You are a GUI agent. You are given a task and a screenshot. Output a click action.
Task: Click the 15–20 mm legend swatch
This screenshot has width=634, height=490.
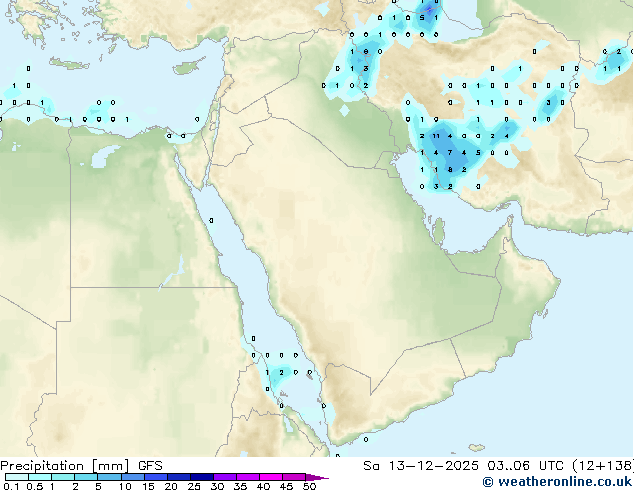coord(155,477)
